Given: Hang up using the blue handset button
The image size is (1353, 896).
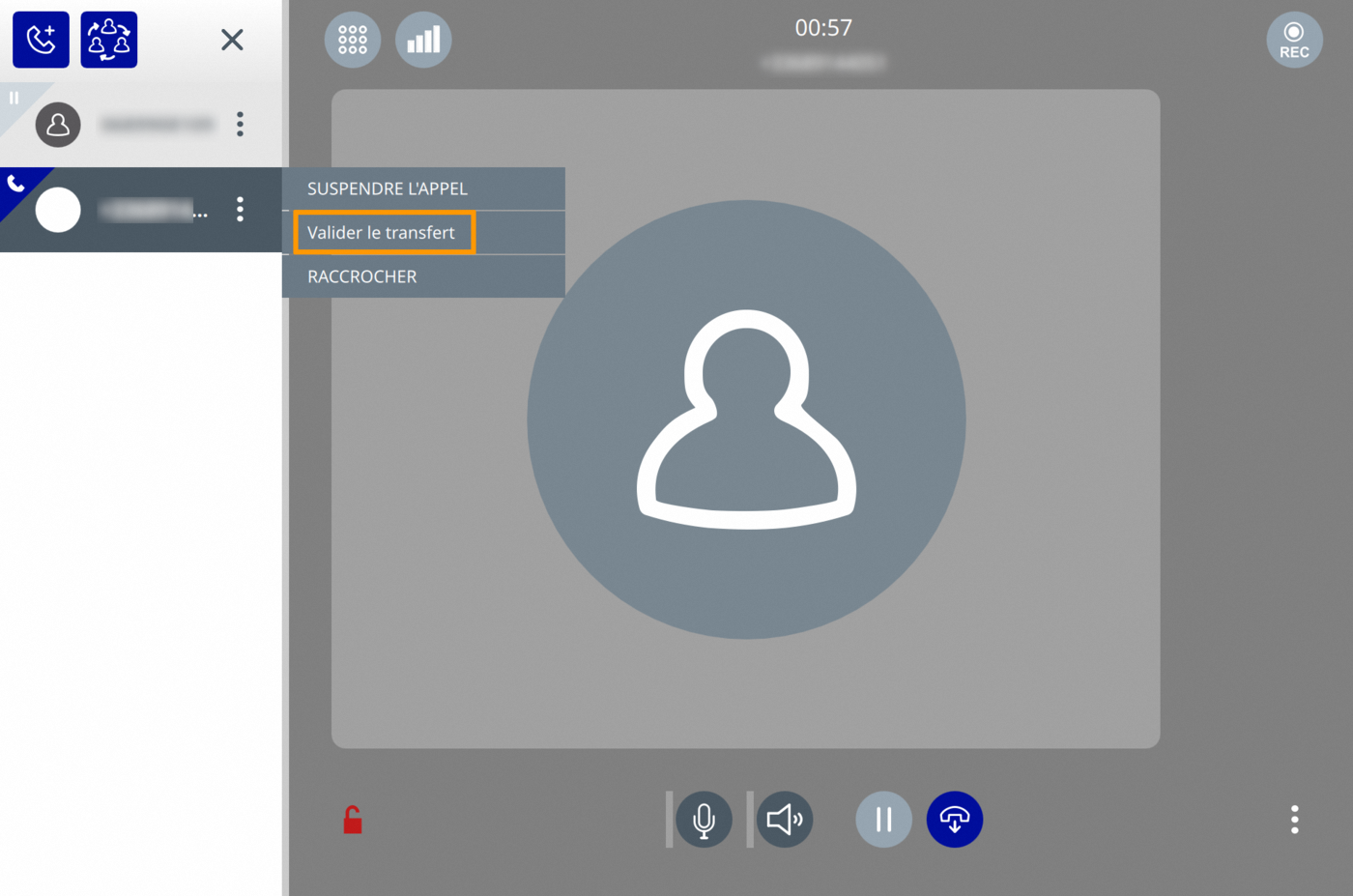Looking at the screenshot, I should click(x=954, y=819).
